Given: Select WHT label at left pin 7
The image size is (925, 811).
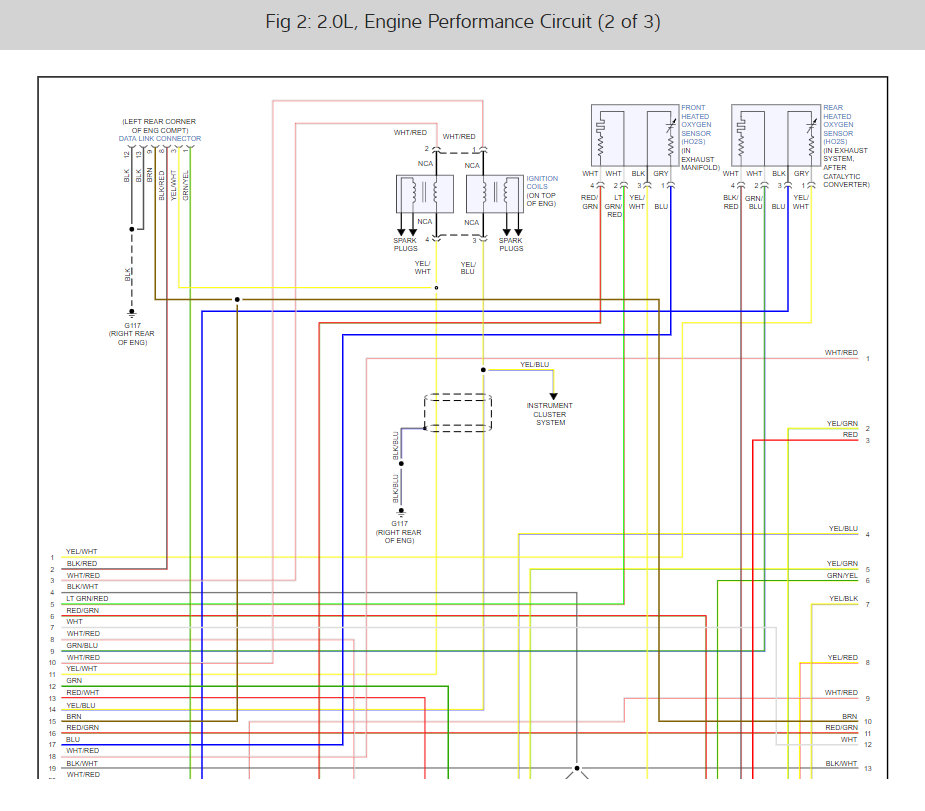Looking at the screenshot, I should [x=74, y=622].
